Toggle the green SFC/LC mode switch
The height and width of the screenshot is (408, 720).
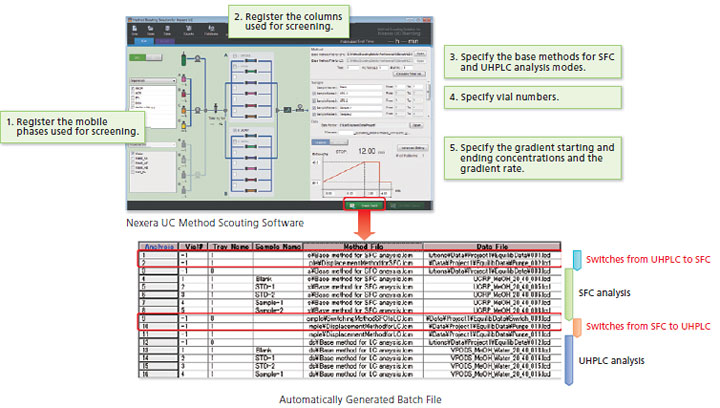pyautogui.click(x=146, y=57)
